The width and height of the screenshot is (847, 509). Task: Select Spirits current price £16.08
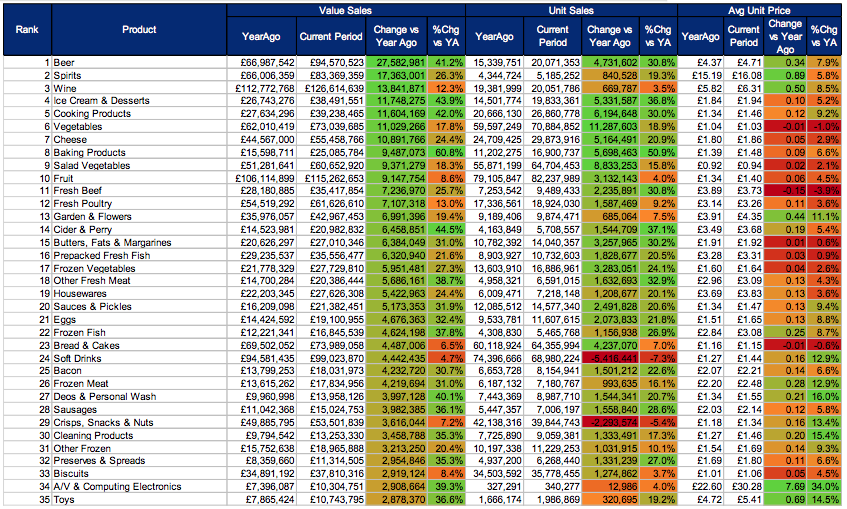pyautogui.click(x=744, y=76)
